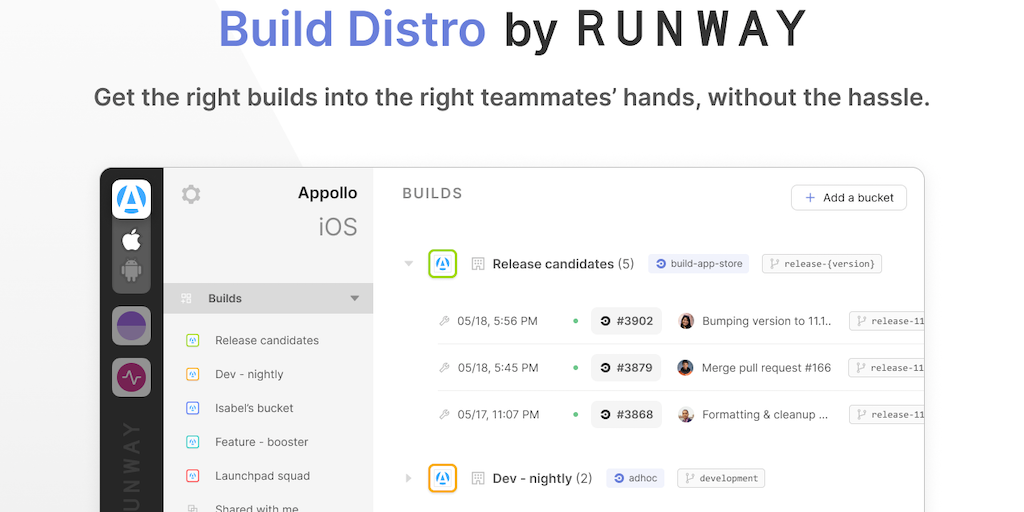This screenshot has width=1024, height=512.
Task: Open build #3902
Action: 626,321
